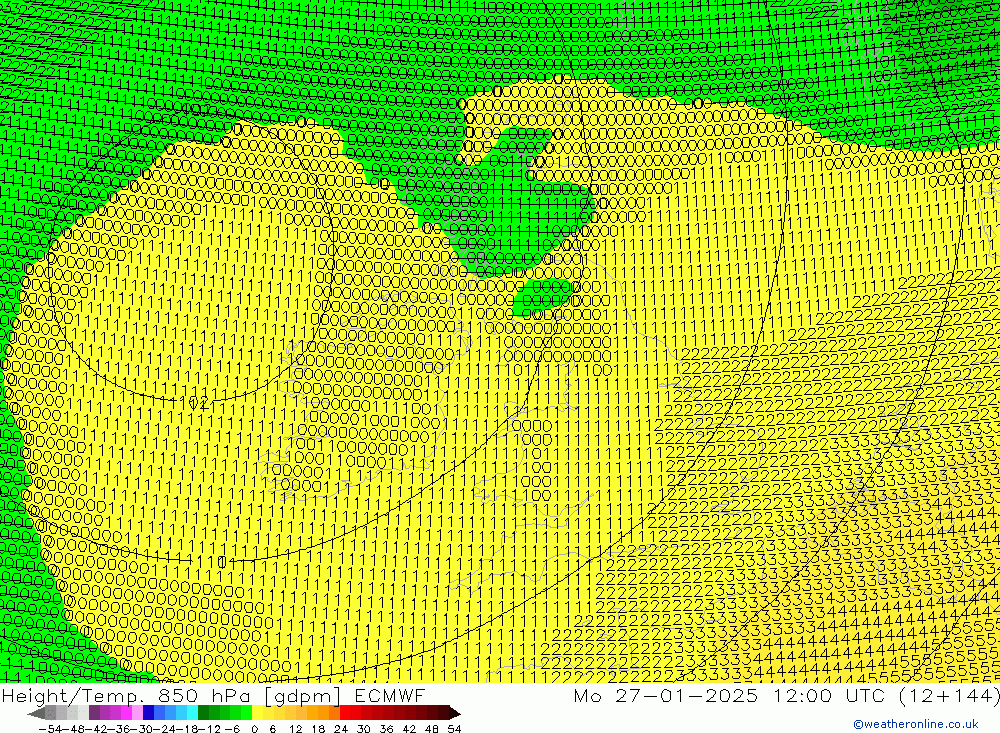The width and height of the screenshot is (1000, 733).
Task: Click the '0' legend scale value
Action: [x=254, y=728]
